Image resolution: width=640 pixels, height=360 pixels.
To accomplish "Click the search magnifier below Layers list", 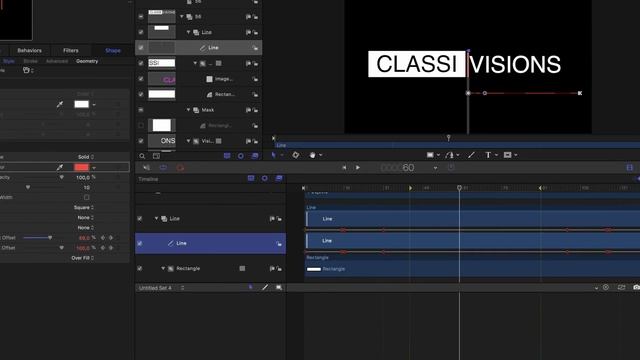I will 142,156.
